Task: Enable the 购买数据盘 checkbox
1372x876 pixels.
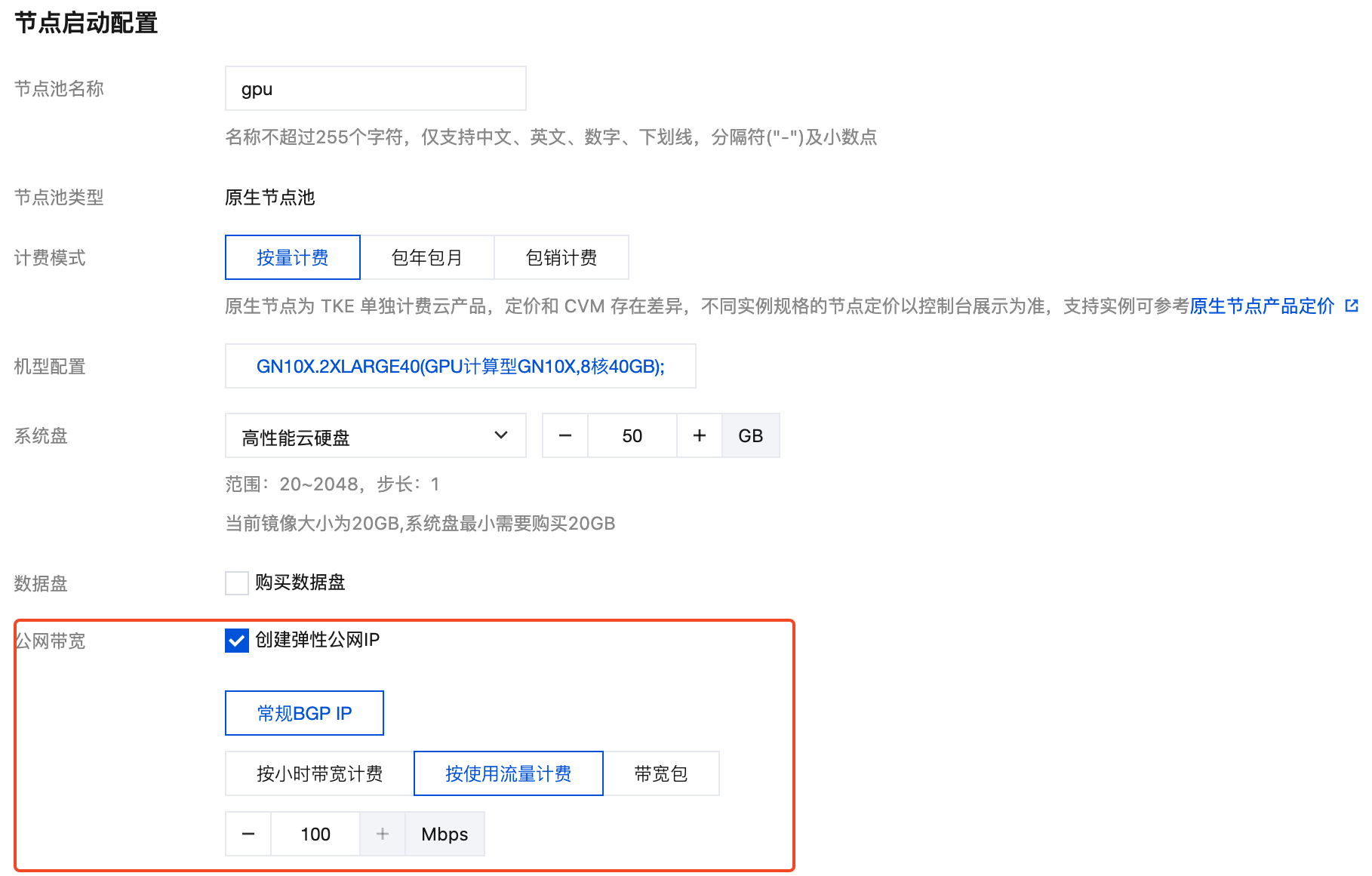Action: click(x=237, y=582)
